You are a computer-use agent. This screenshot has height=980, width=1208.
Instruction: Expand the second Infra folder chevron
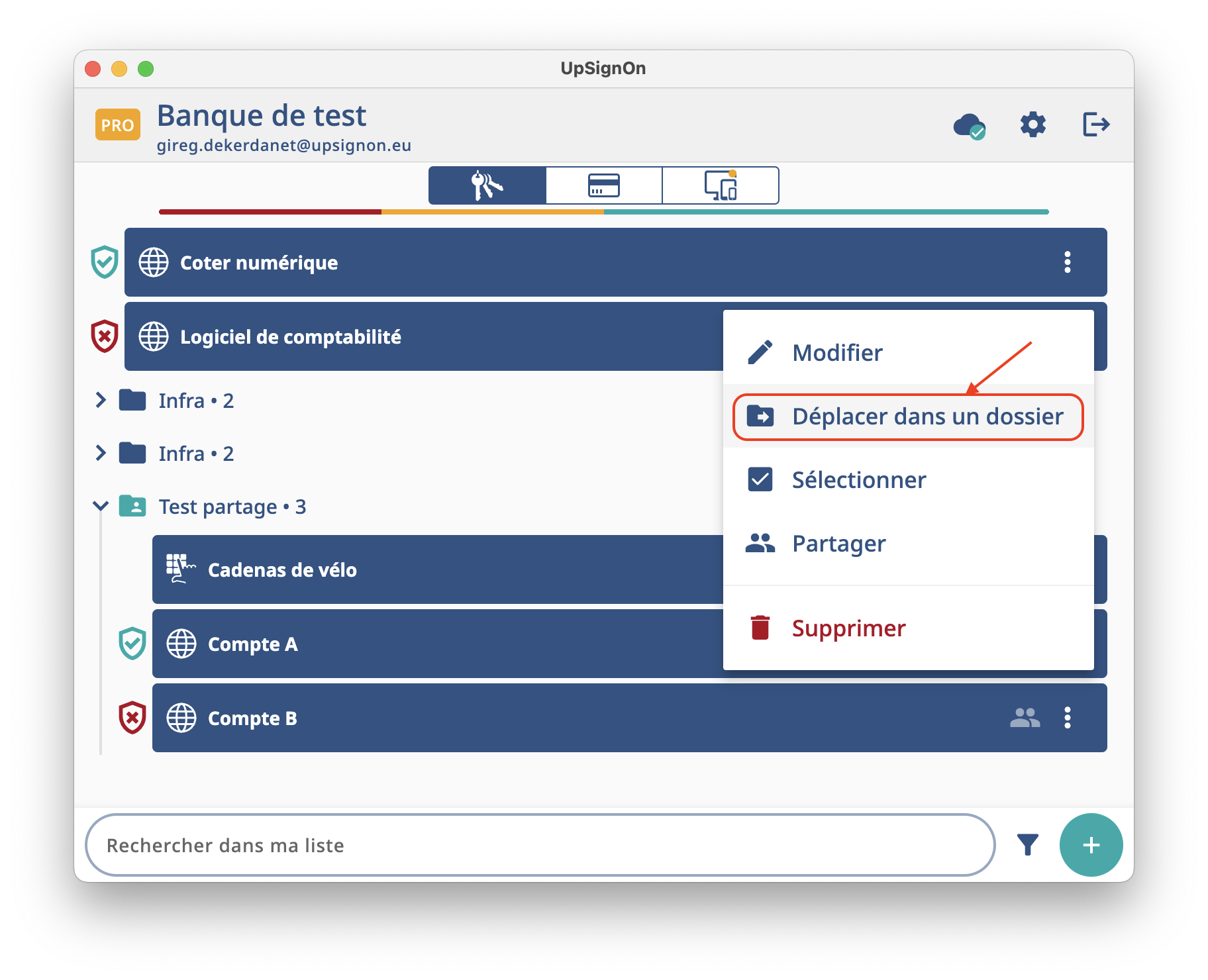click(x=101, y=454)
